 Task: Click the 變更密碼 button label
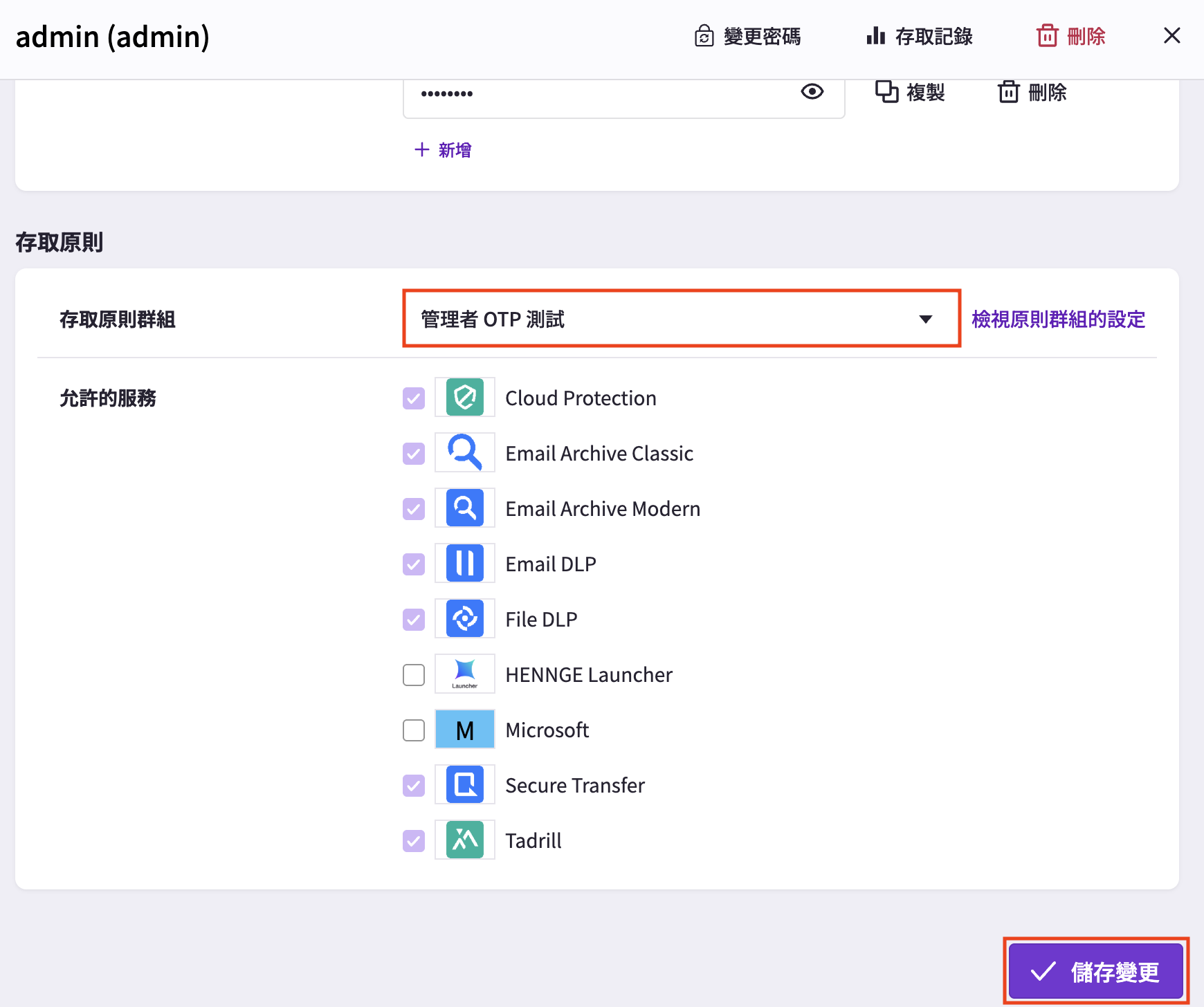[762, 36]
